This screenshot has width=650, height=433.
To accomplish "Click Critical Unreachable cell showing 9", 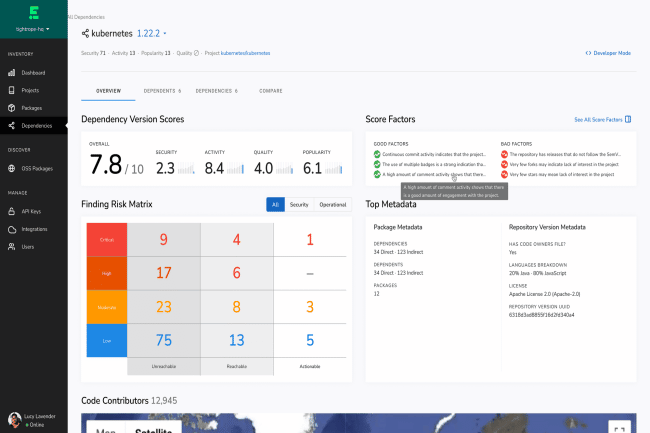I will click(164, 239).
